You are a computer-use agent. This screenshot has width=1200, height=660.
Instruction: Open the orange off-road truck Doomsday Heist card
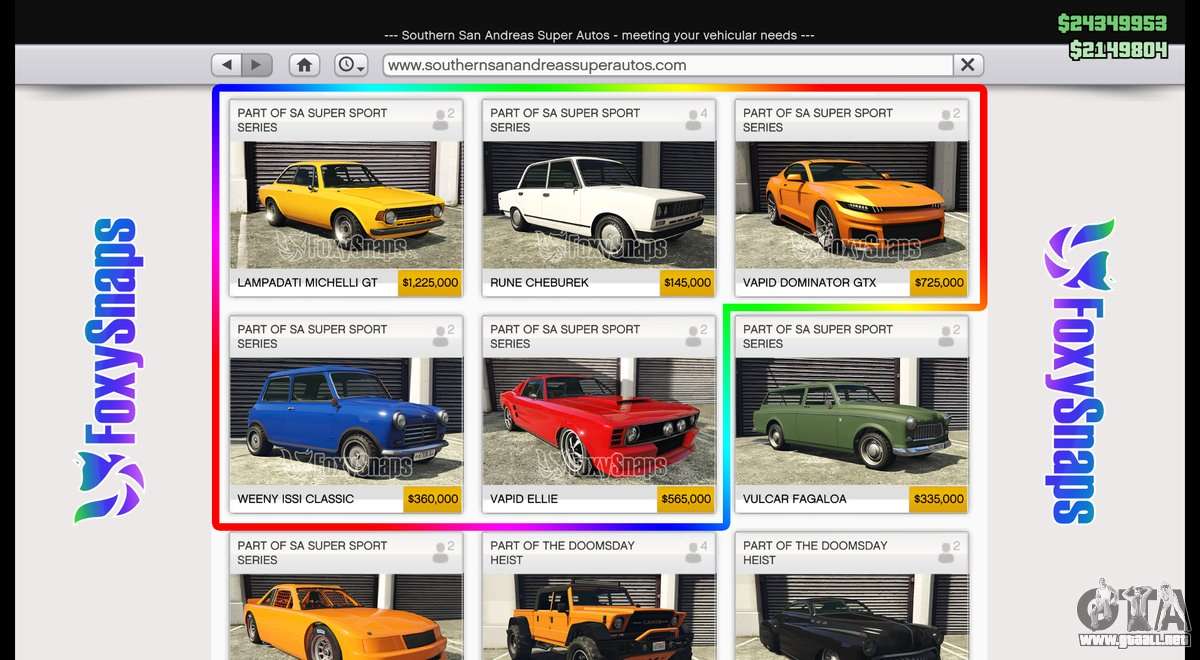[599, 616]
